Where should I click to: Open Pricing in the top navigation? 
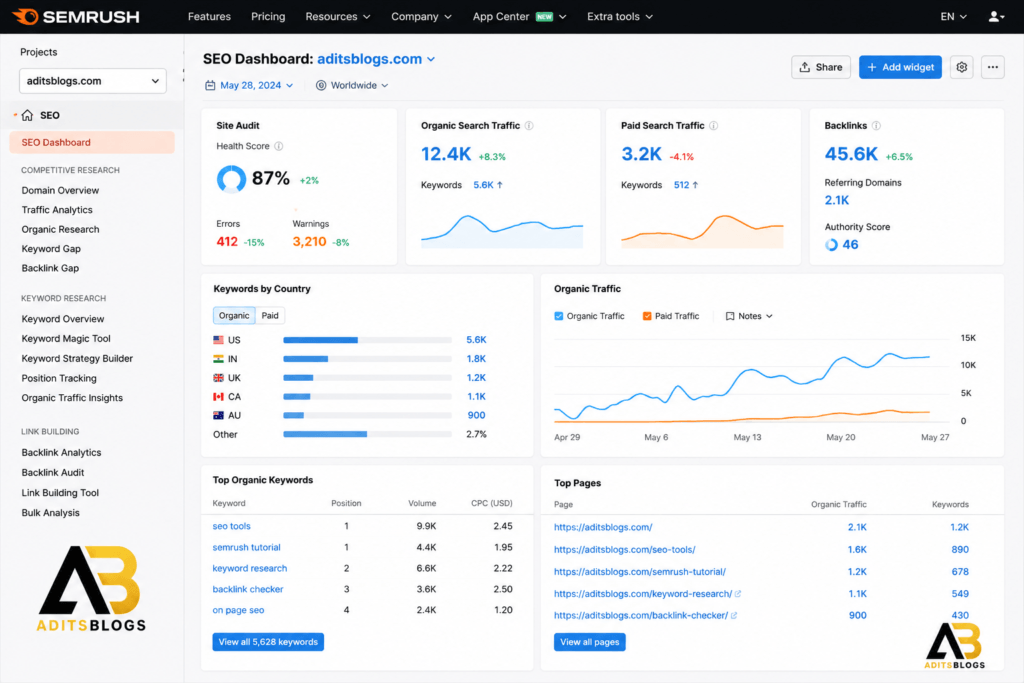point(268,16)
